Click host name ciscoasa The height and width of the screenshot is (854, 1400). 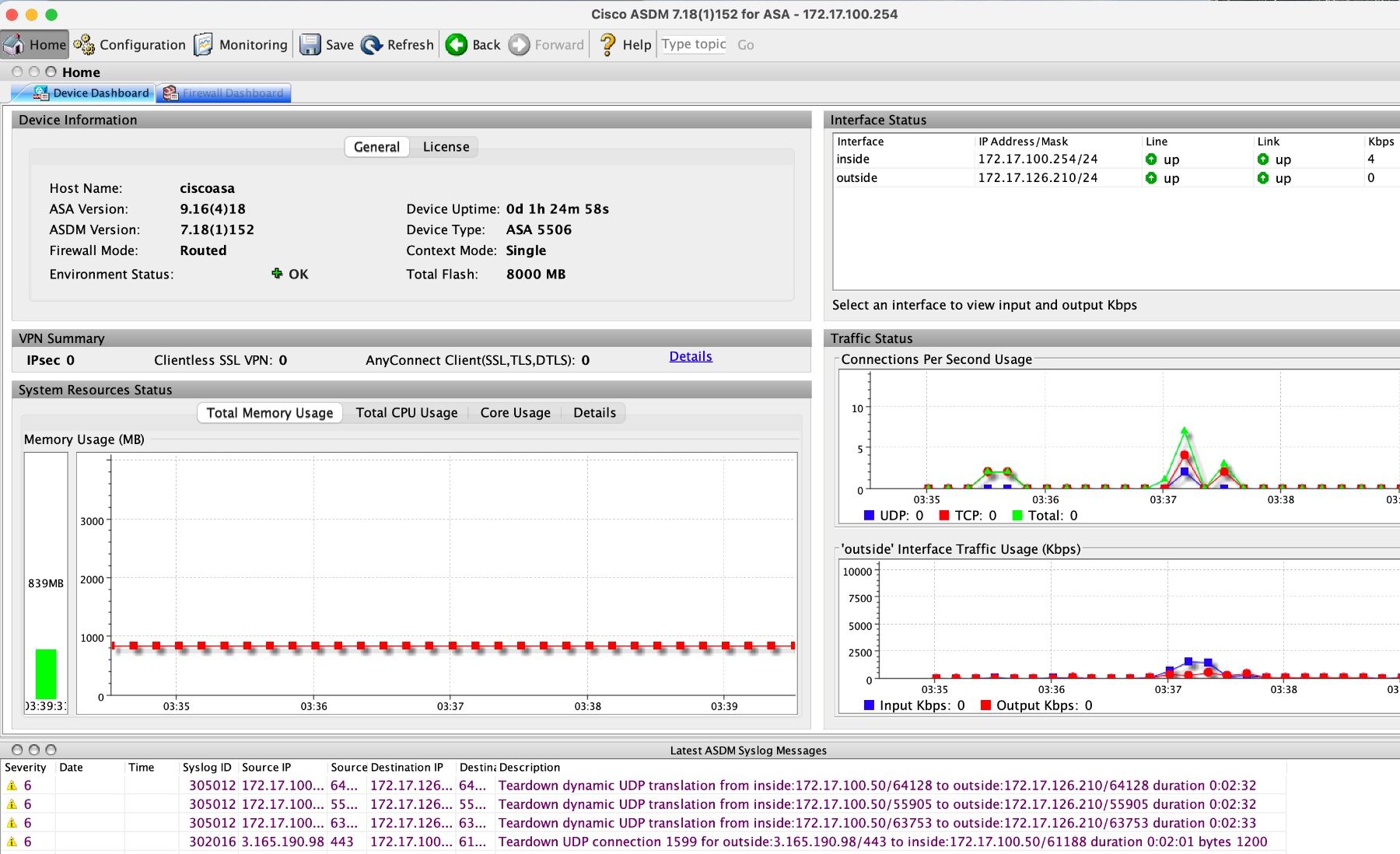coord(207,188)
